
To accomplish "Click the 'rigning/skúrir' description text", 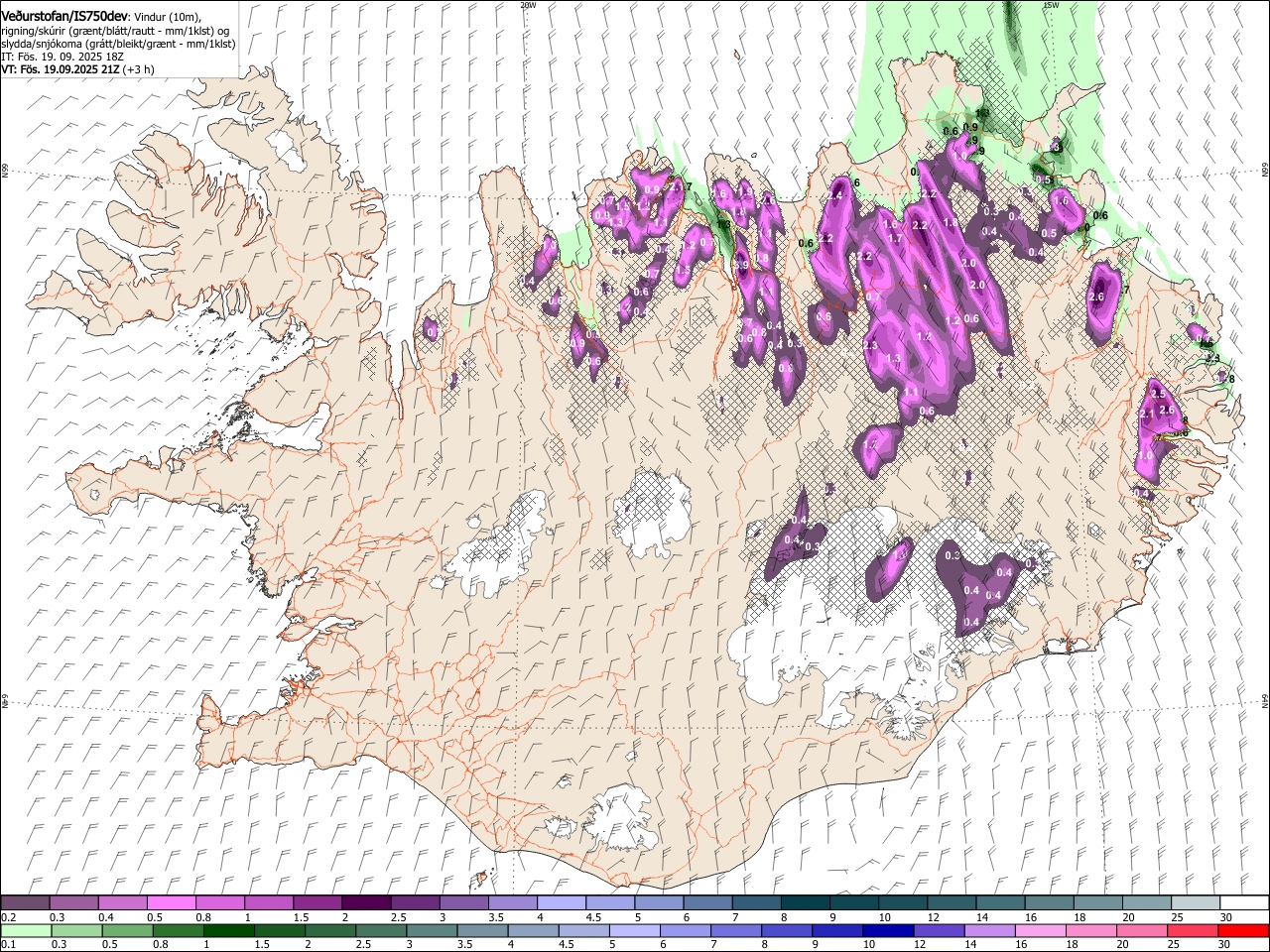I will point(35,31).
